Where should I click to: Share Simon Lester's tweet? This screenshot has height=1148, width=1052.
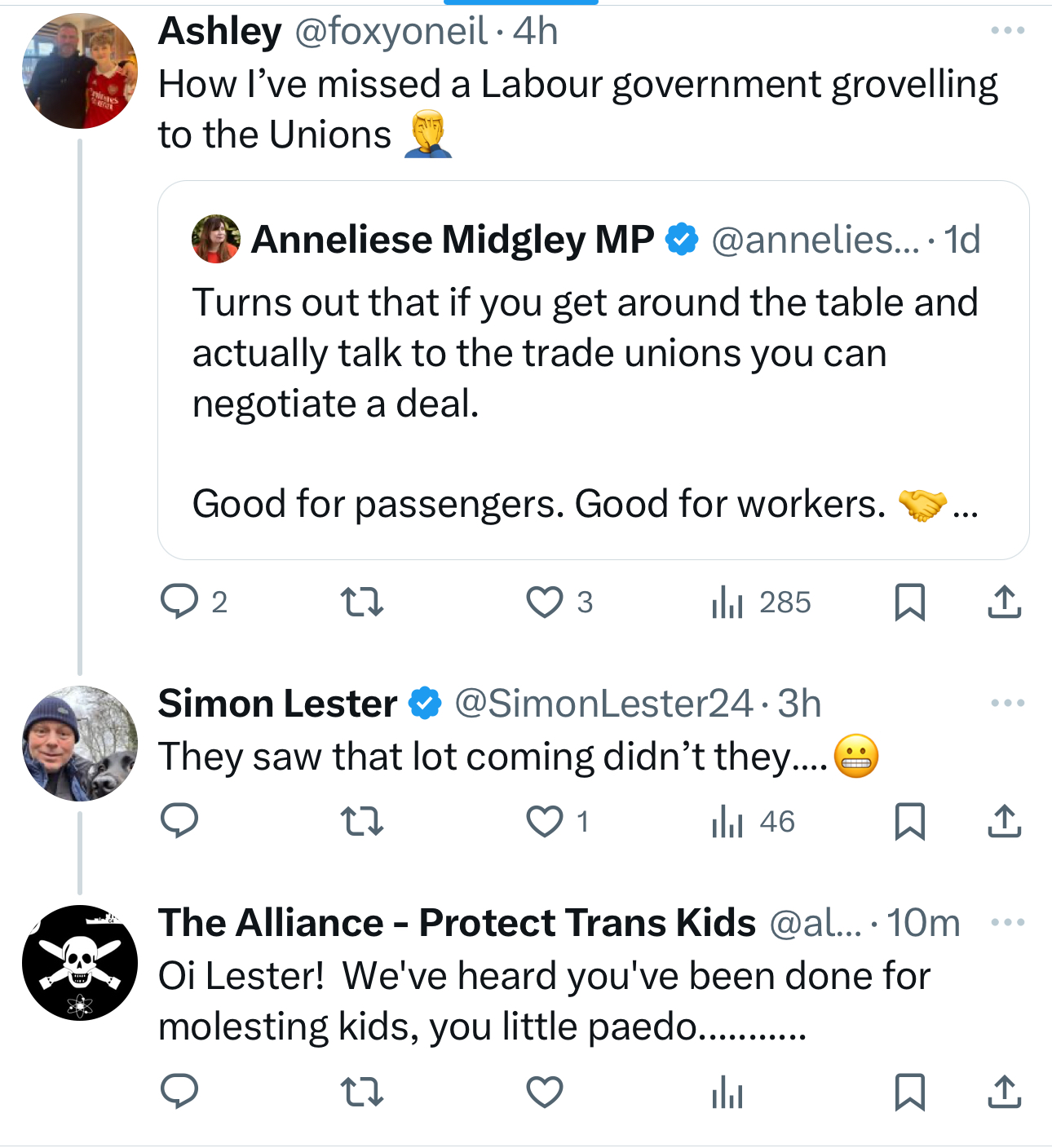pyautogui.click(x=1004, y=821)
